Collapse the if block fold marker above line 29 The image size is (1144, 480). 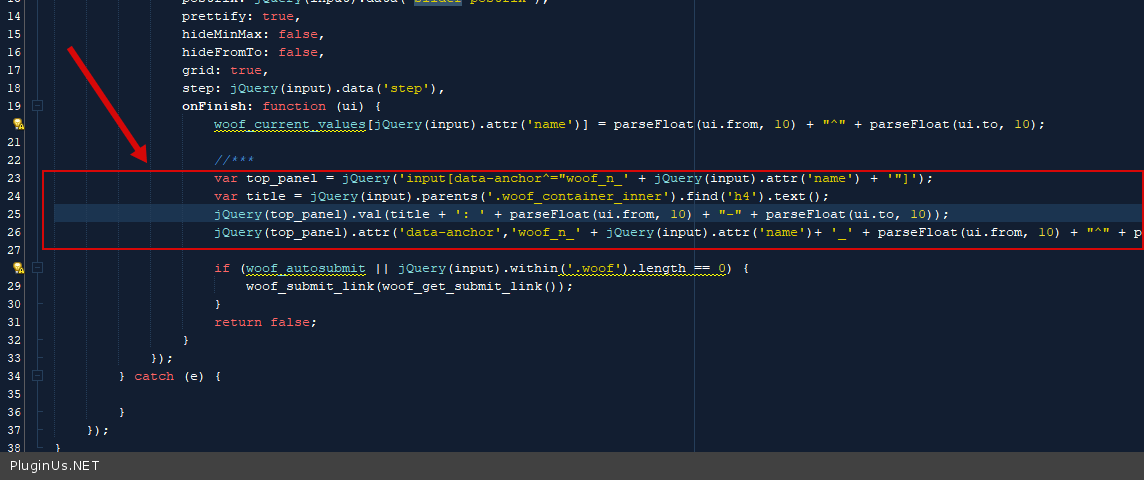pyautogui.click(x=37, y=268)
